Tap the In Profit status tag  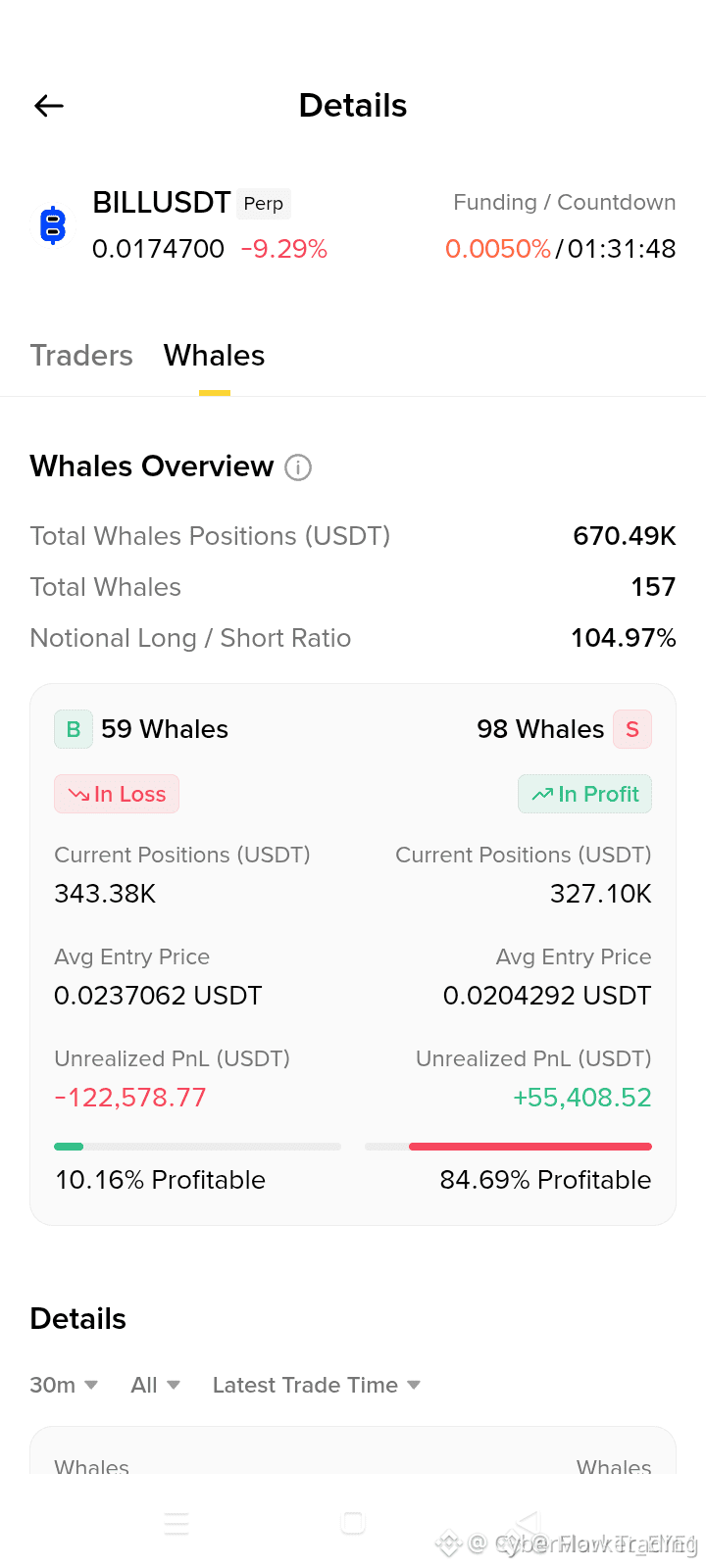coord(584,794)
